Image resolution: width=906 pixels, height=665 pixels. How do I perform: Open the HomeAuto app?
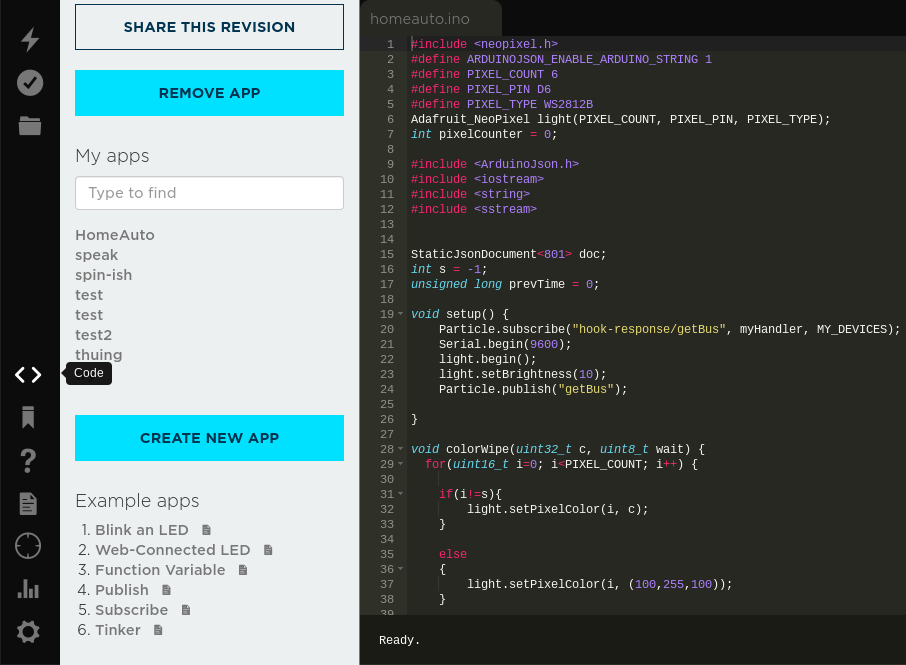click(115, 235)
